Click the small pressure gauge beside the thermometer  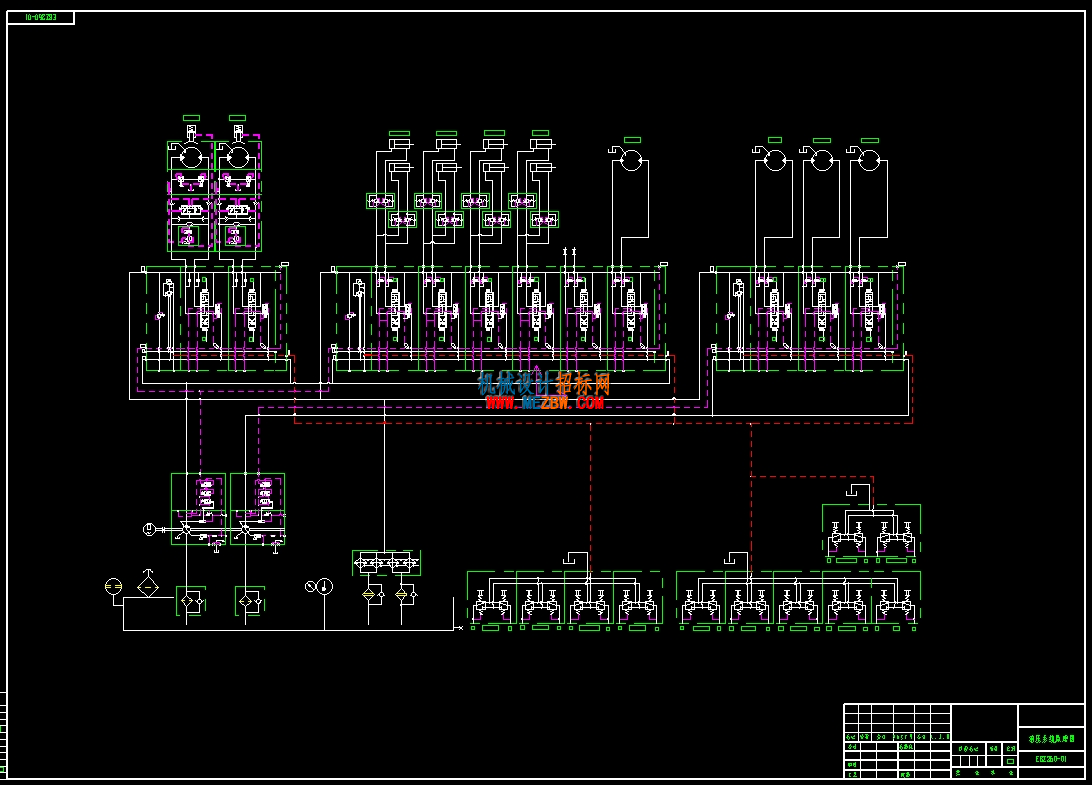311,586
